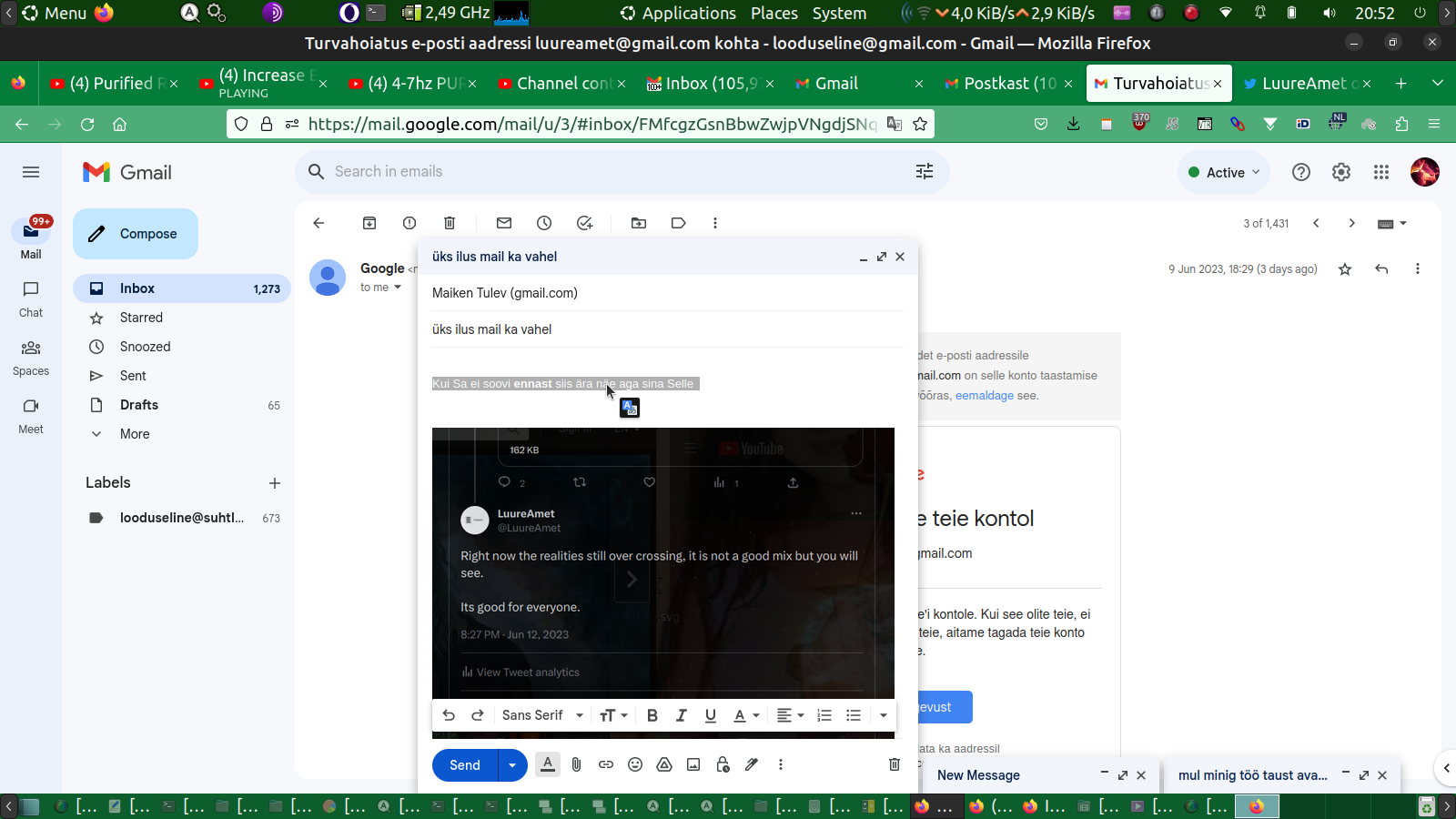Insert a file from Google Drive
The width and height of the screenshot is (1456, 819).
pyautogui.click(x=664, y=764)
